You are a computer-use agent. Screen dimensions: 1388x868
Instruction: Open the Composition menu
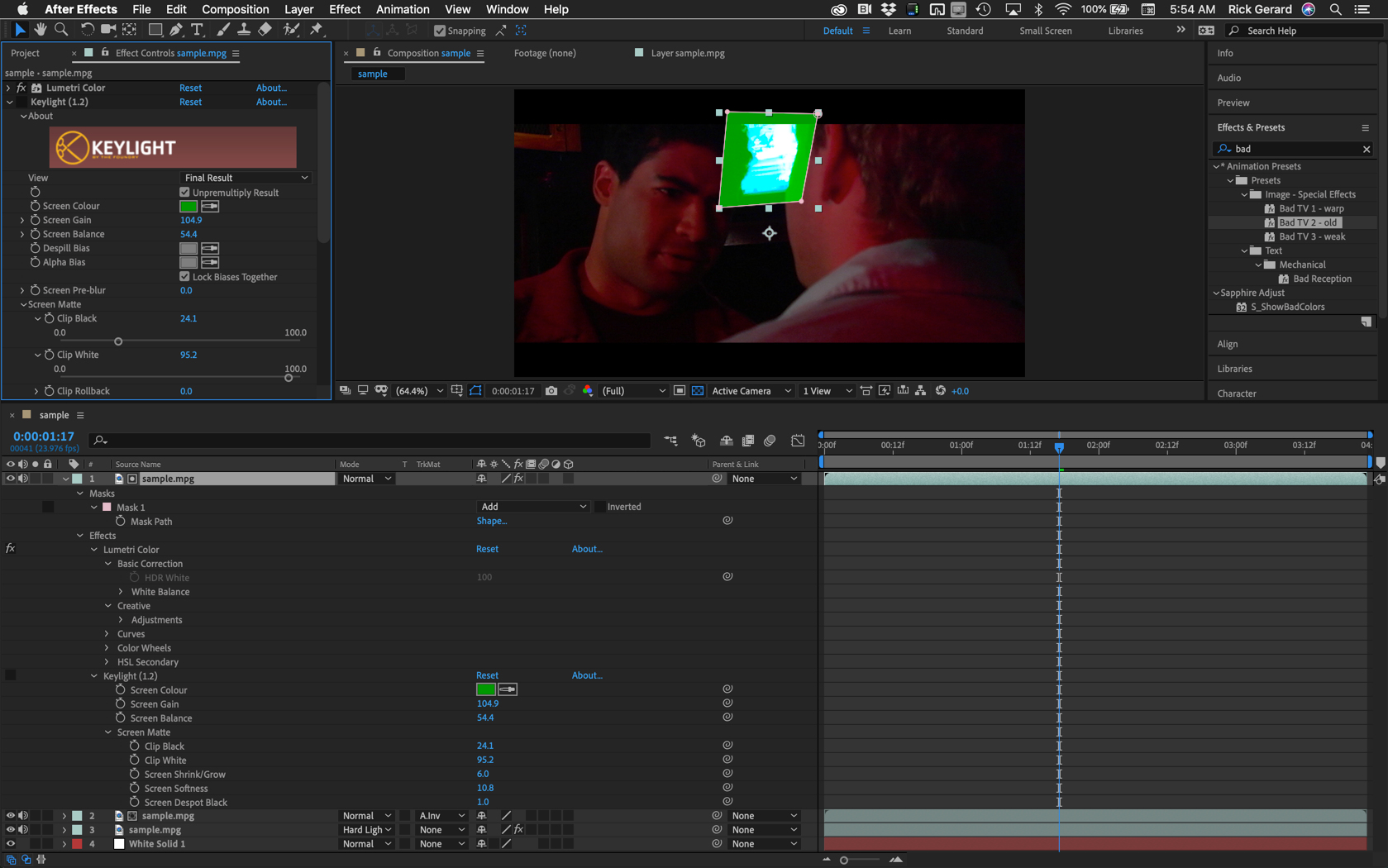tap(235, 9)
